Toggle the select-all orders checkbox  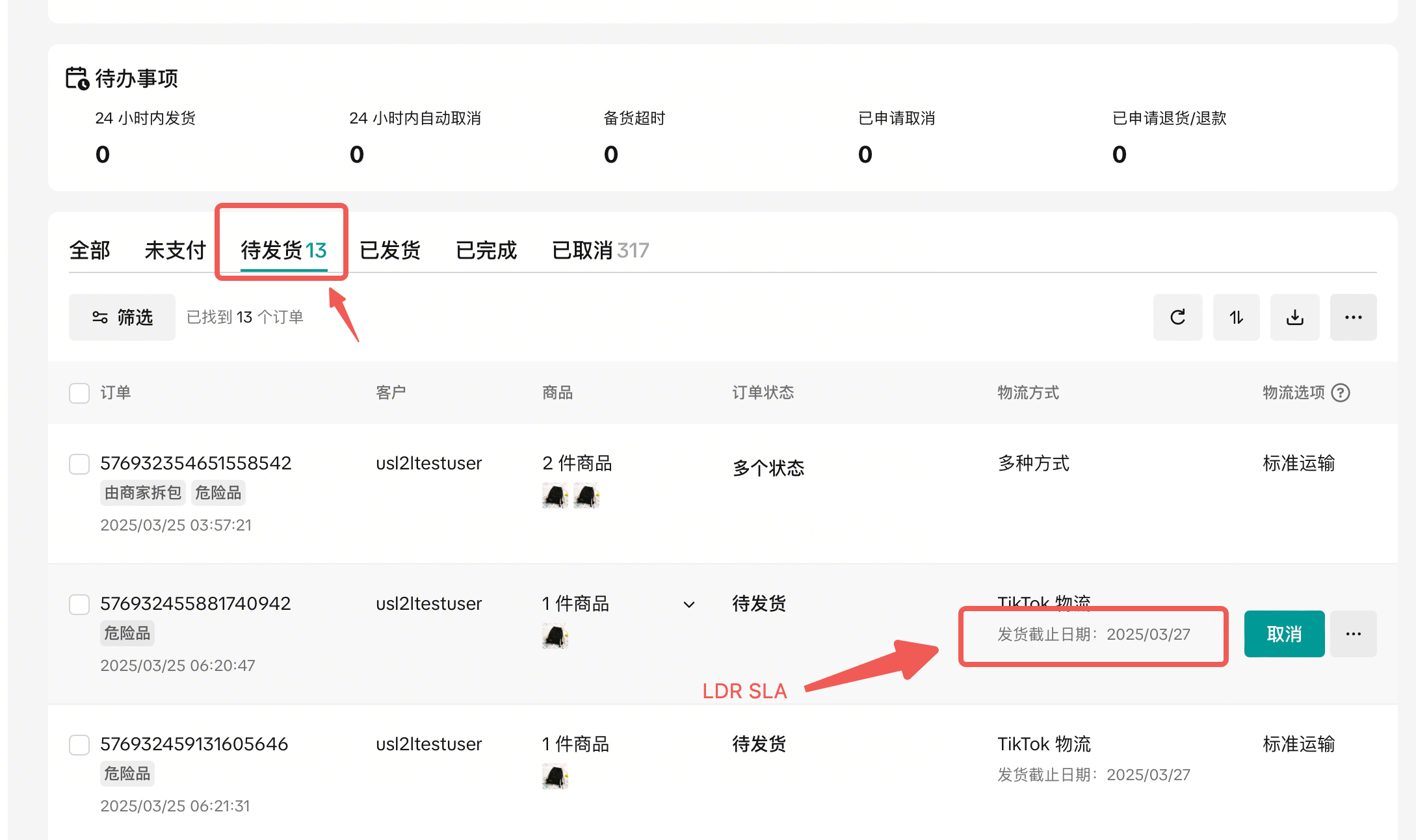coord(79,393)
